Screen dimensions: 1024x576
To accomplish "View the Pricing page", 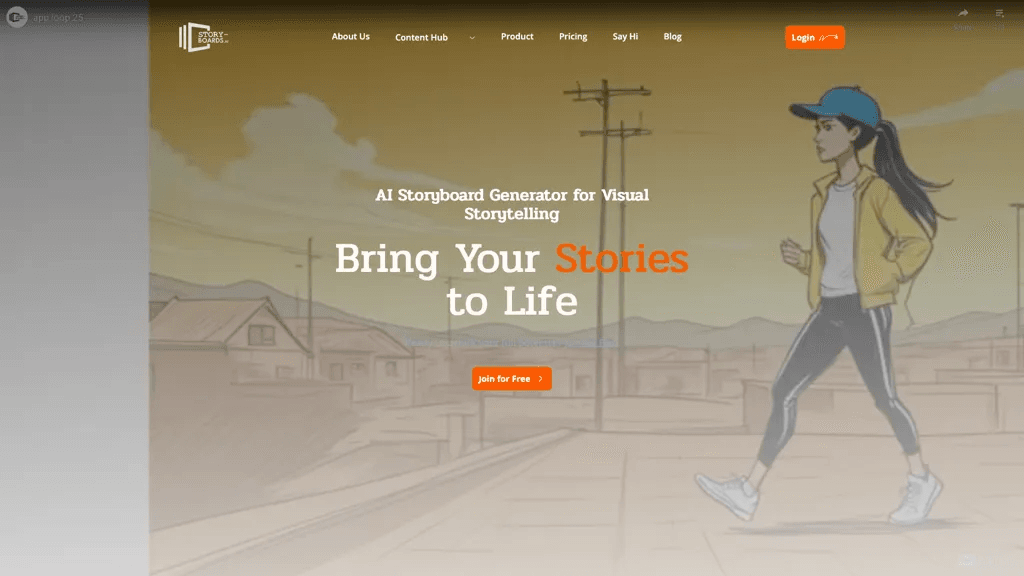I will tap(573, 37).
